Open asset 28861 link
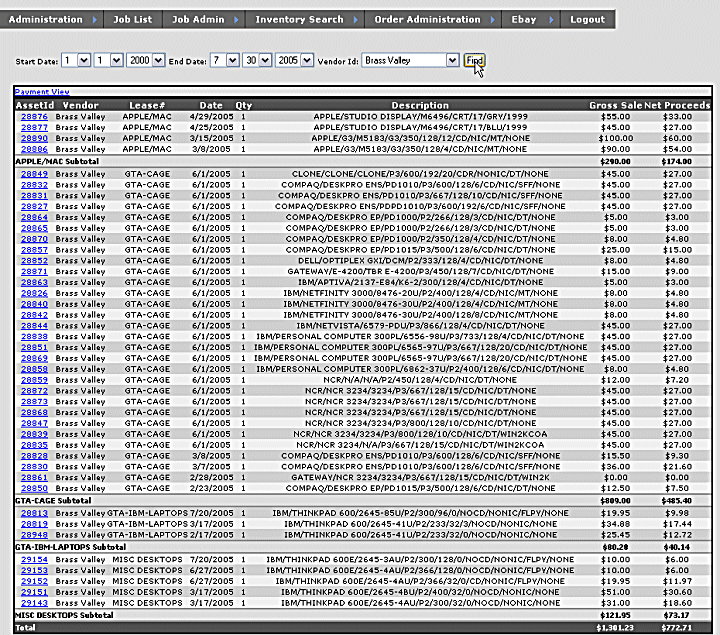720x635 pixels. 34,478
